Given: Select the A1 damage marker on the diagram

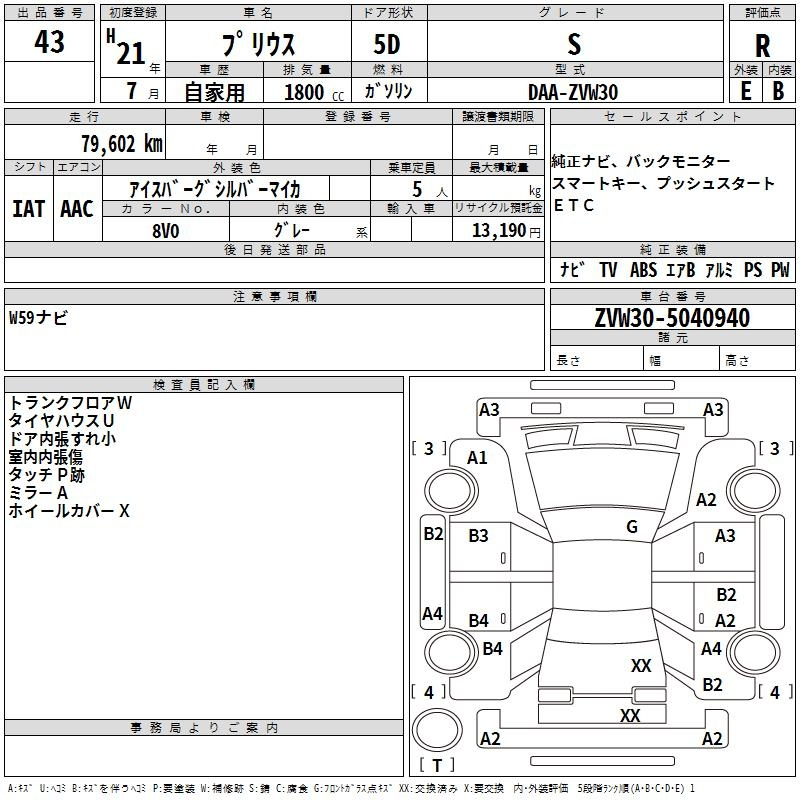Looking at the screenshot, I should coord(478,458).
